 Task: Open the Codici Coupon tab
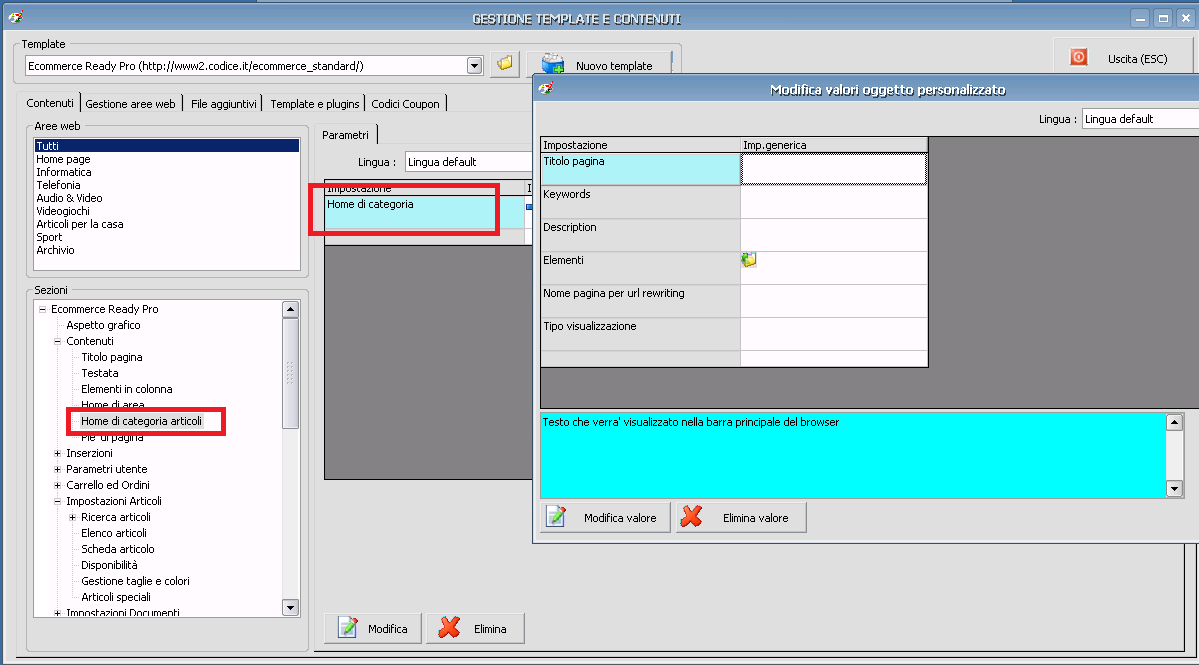pyautogui.click(x=405, y=104)
